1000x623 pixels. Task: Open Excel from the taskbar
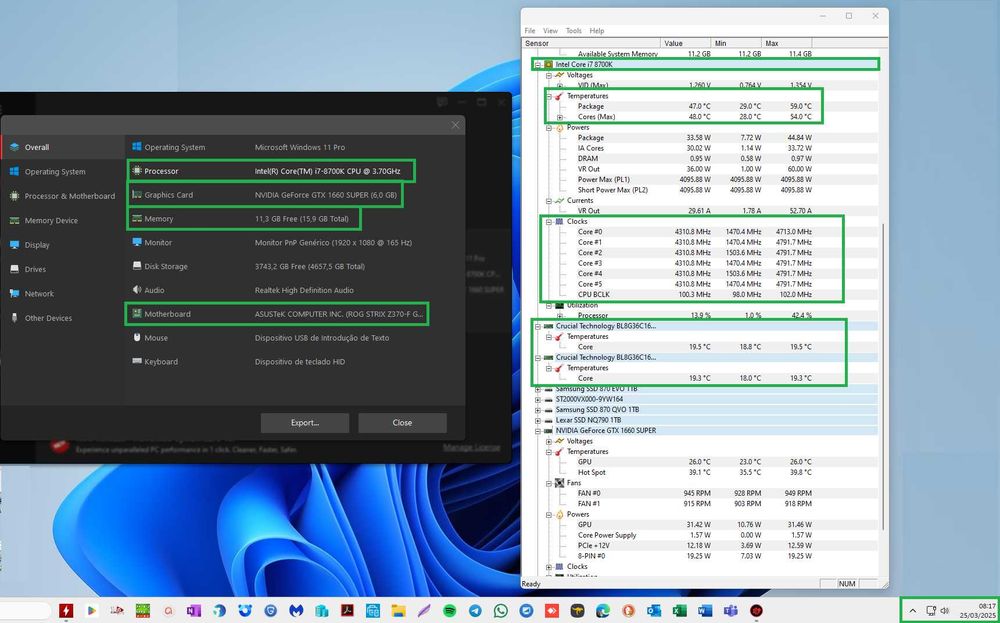[680, 611]
